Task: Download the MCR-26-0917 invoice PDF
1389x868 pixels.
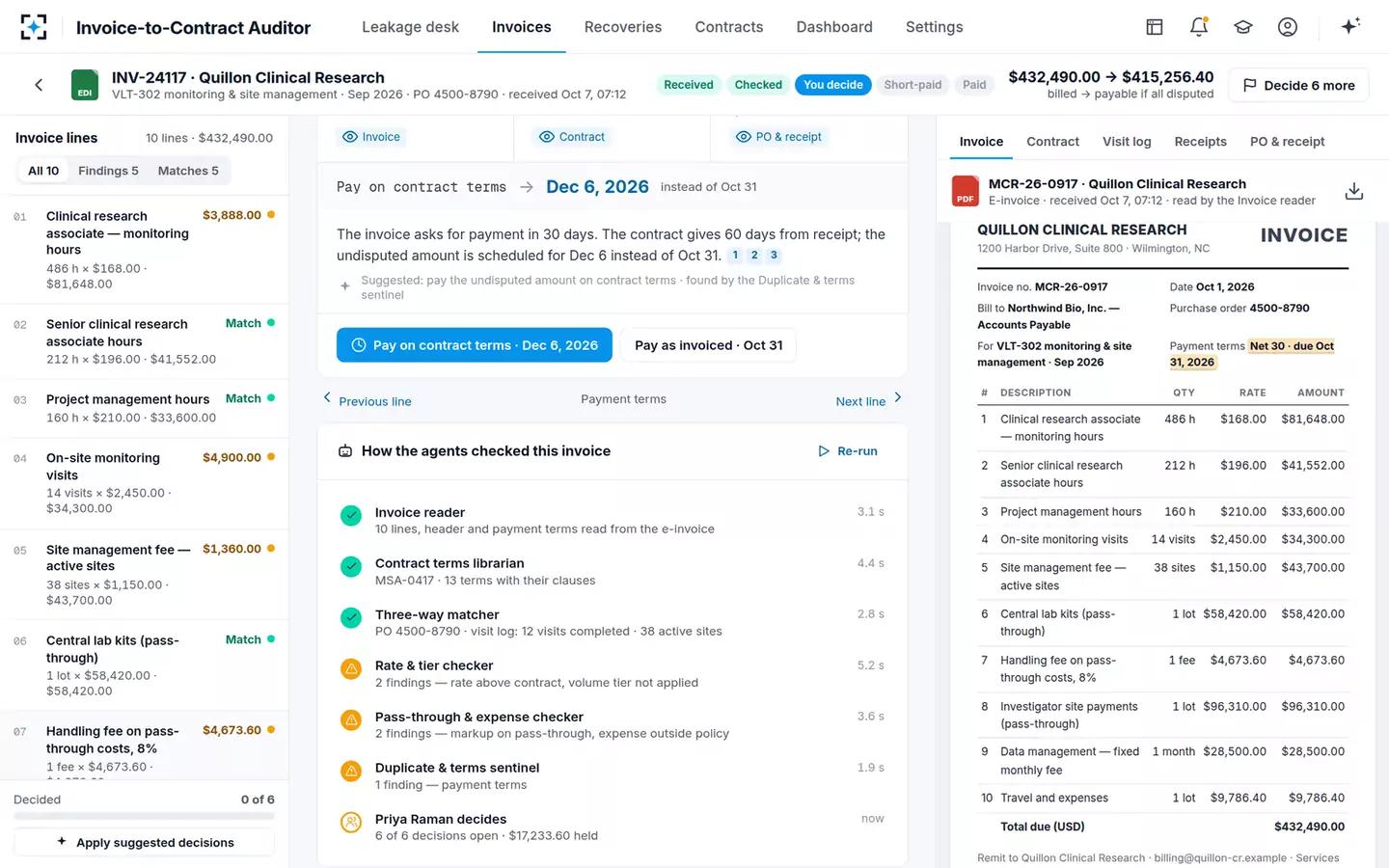Action: tap(1354, 191)
